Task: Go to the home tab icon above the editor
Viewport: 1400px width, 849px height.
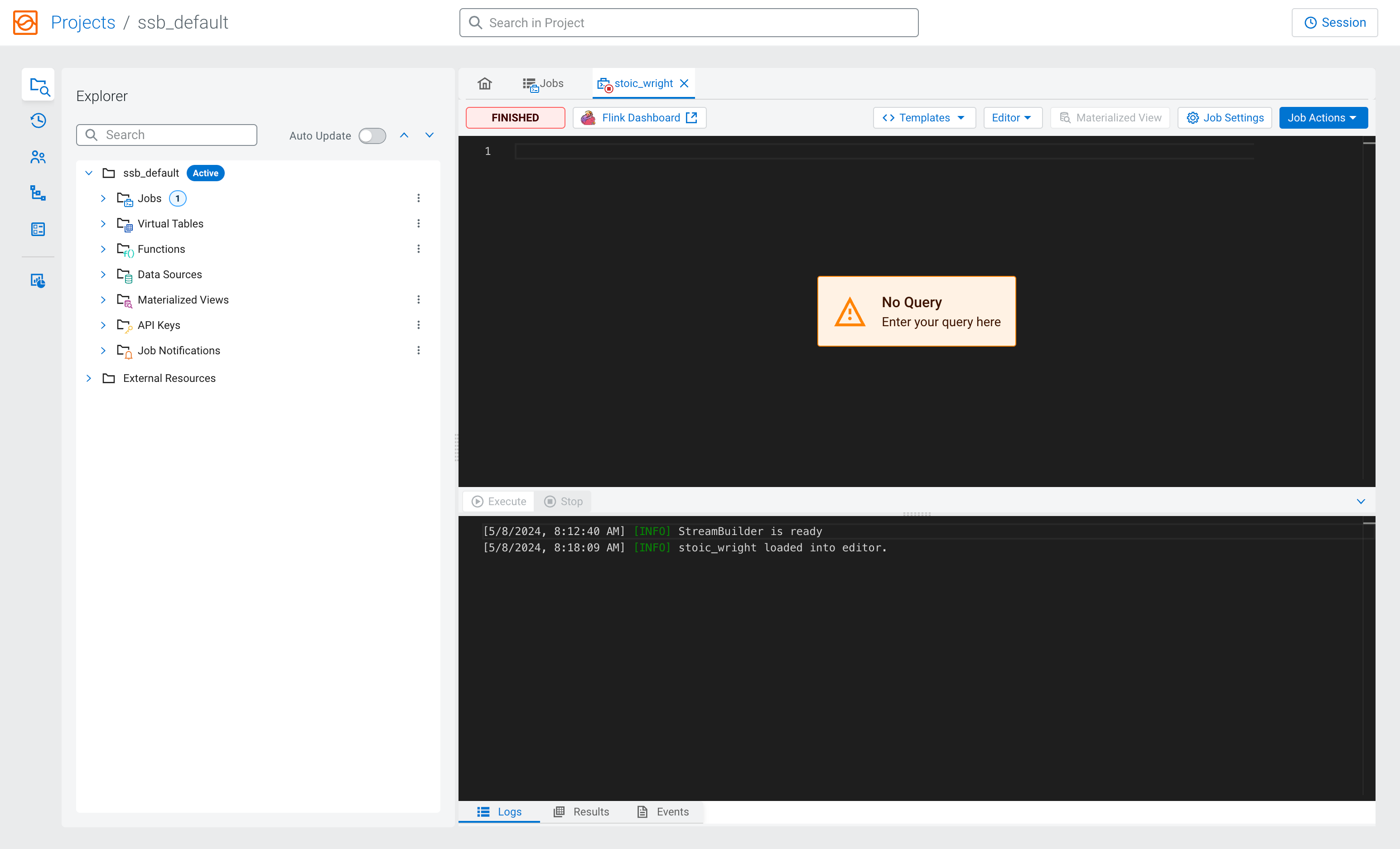Action: [485, 83]
